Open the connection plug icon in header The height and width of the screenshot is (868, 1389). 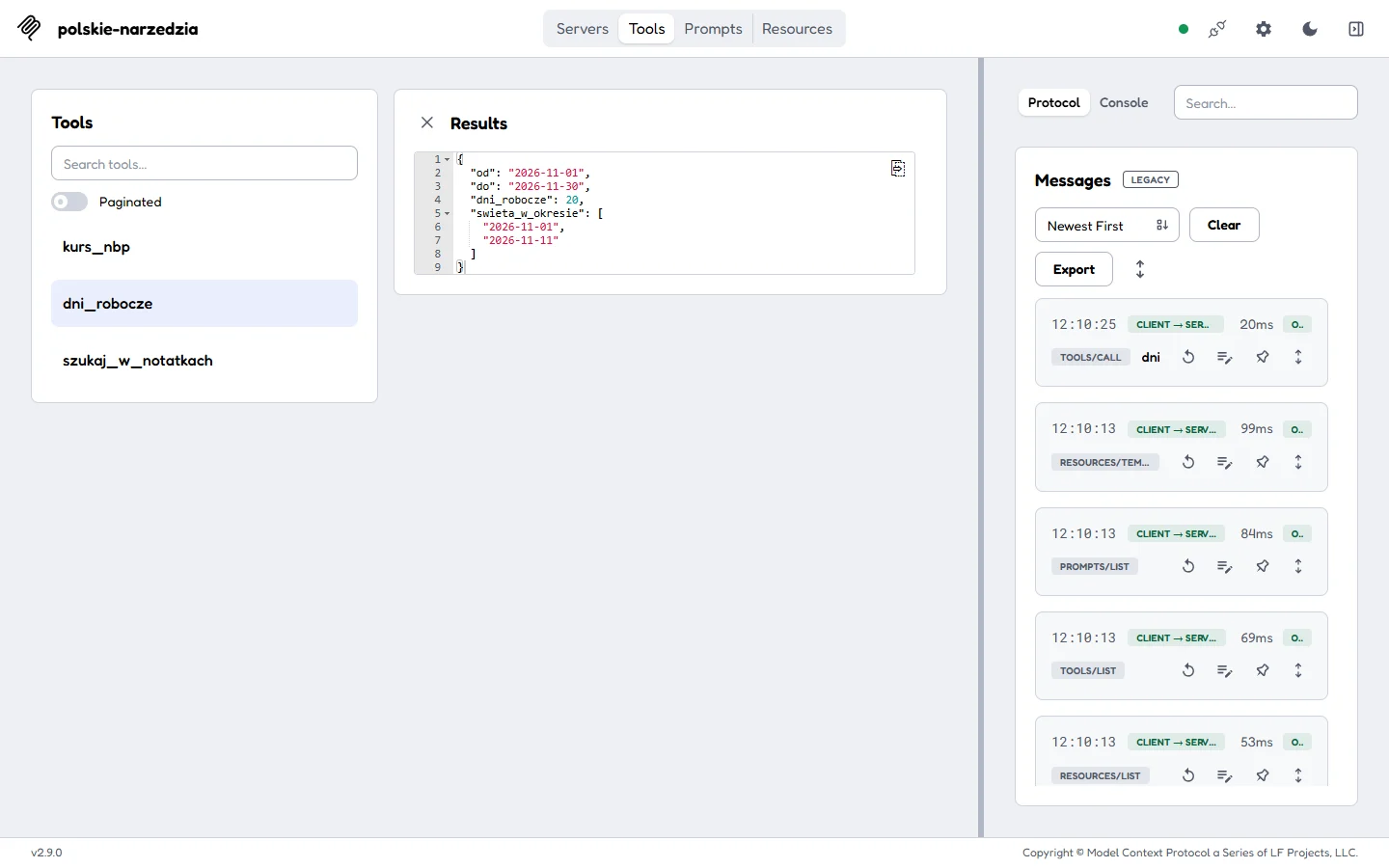click(1217, 29)
